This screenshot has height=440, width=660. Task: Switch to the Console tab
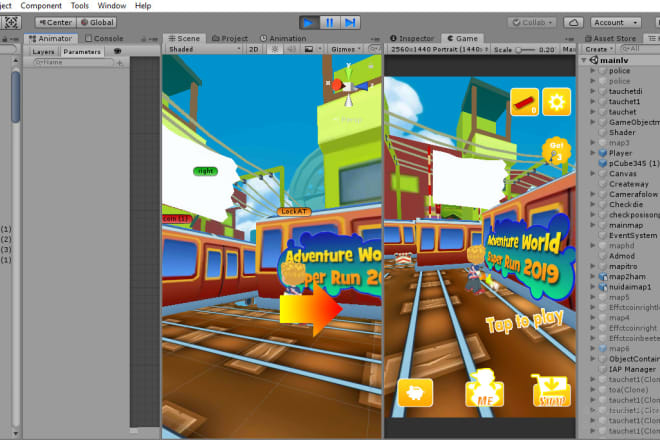104,38
